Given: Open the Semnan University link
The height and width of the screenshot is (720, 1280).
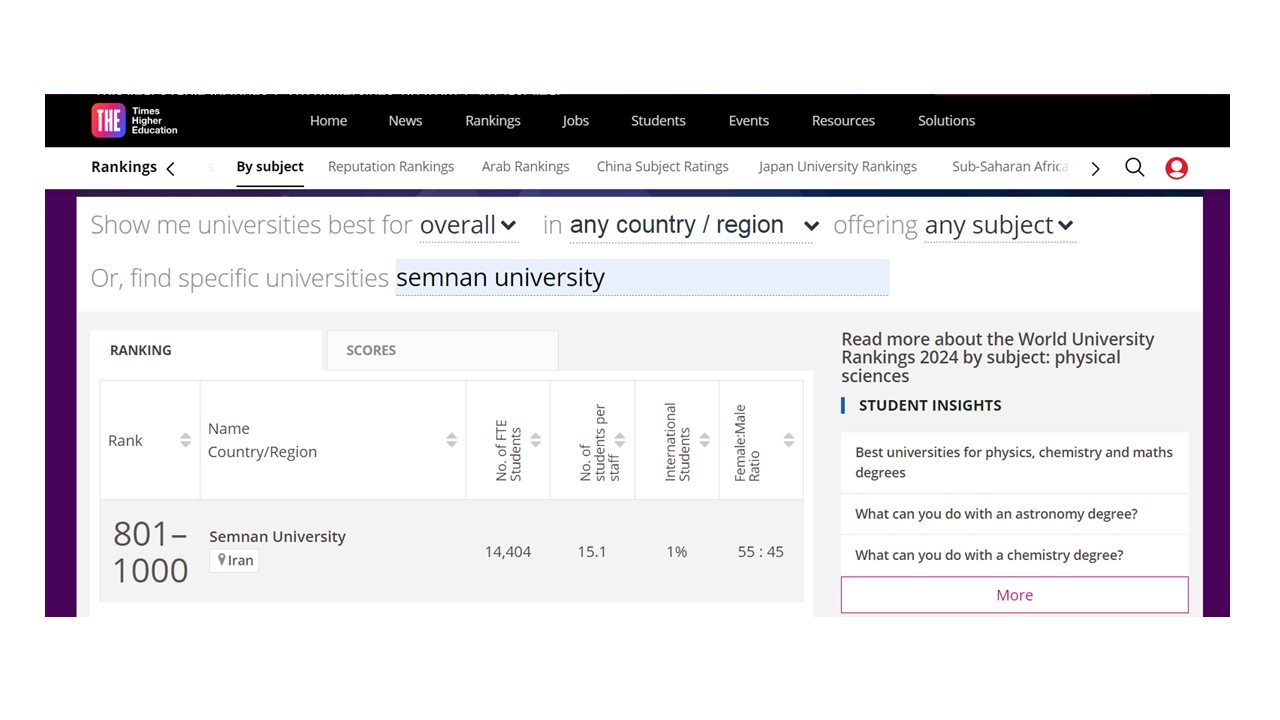Looking at the screenshot, I should [277, 537].
